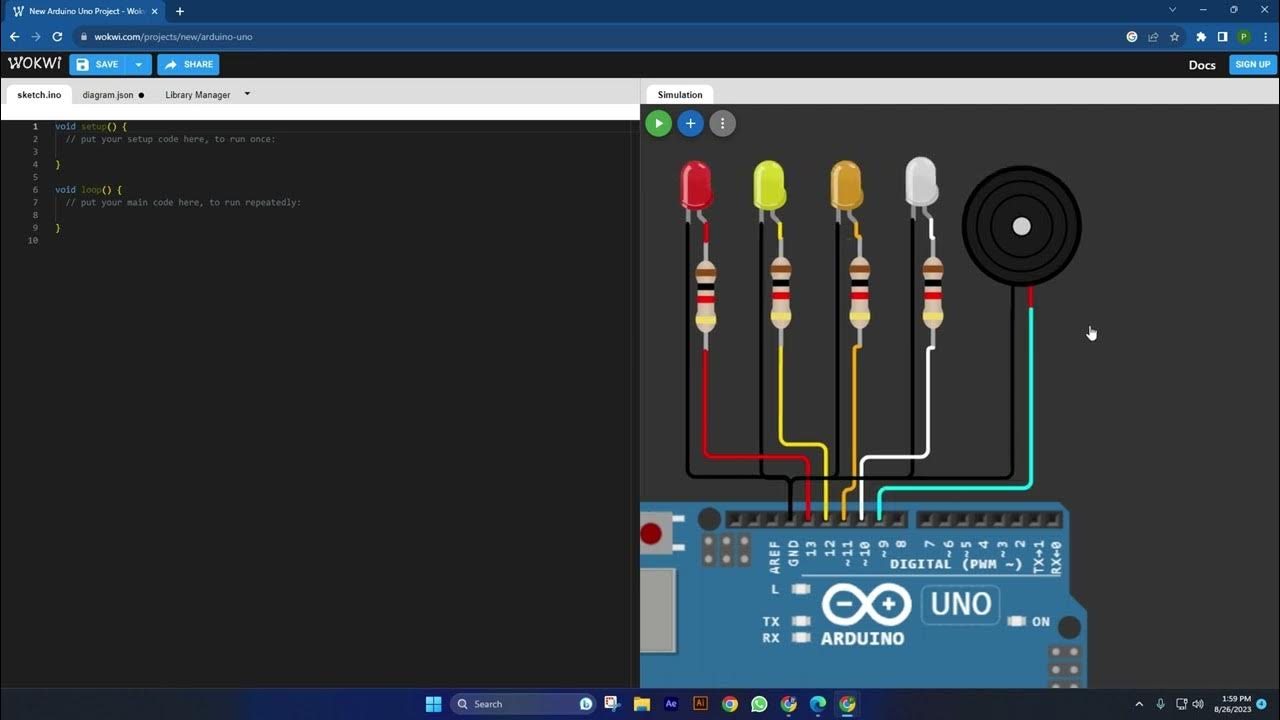The image size is (1280, 720).
Task: Toggle the browser side panel icon
Action: coord(1222,37)
